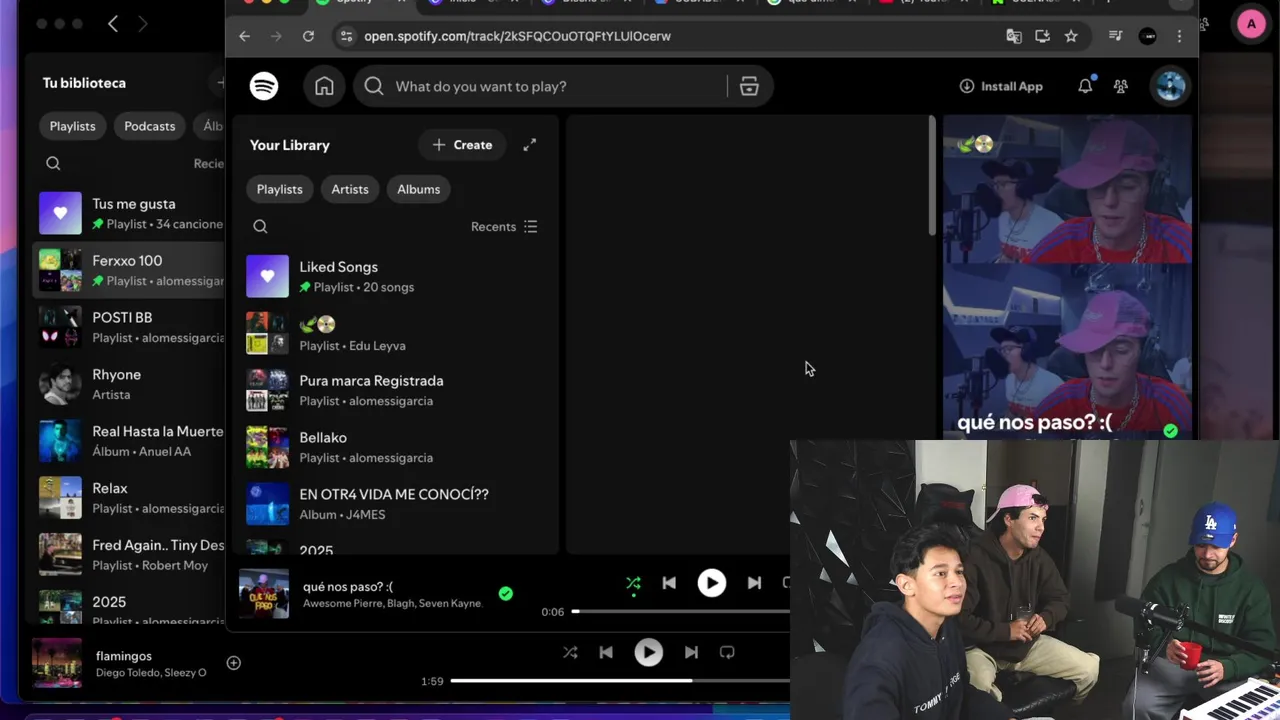The width and height of the screenshot is (1280, 720).
Task: Select Playlists chip in background app
Action: [72, 126]
